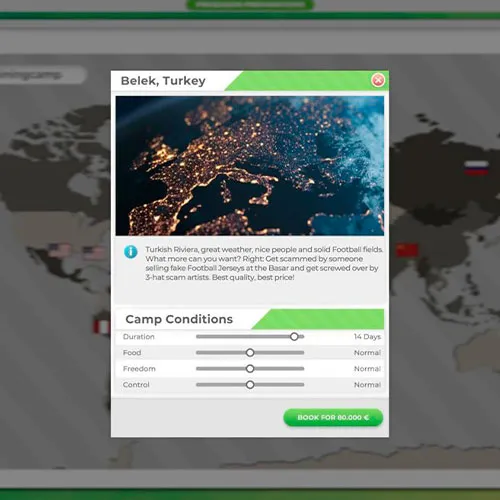Screen dimensions: 500x500
Task: Click the Belek, Turkey title text
Action: (x=163, y=81)
